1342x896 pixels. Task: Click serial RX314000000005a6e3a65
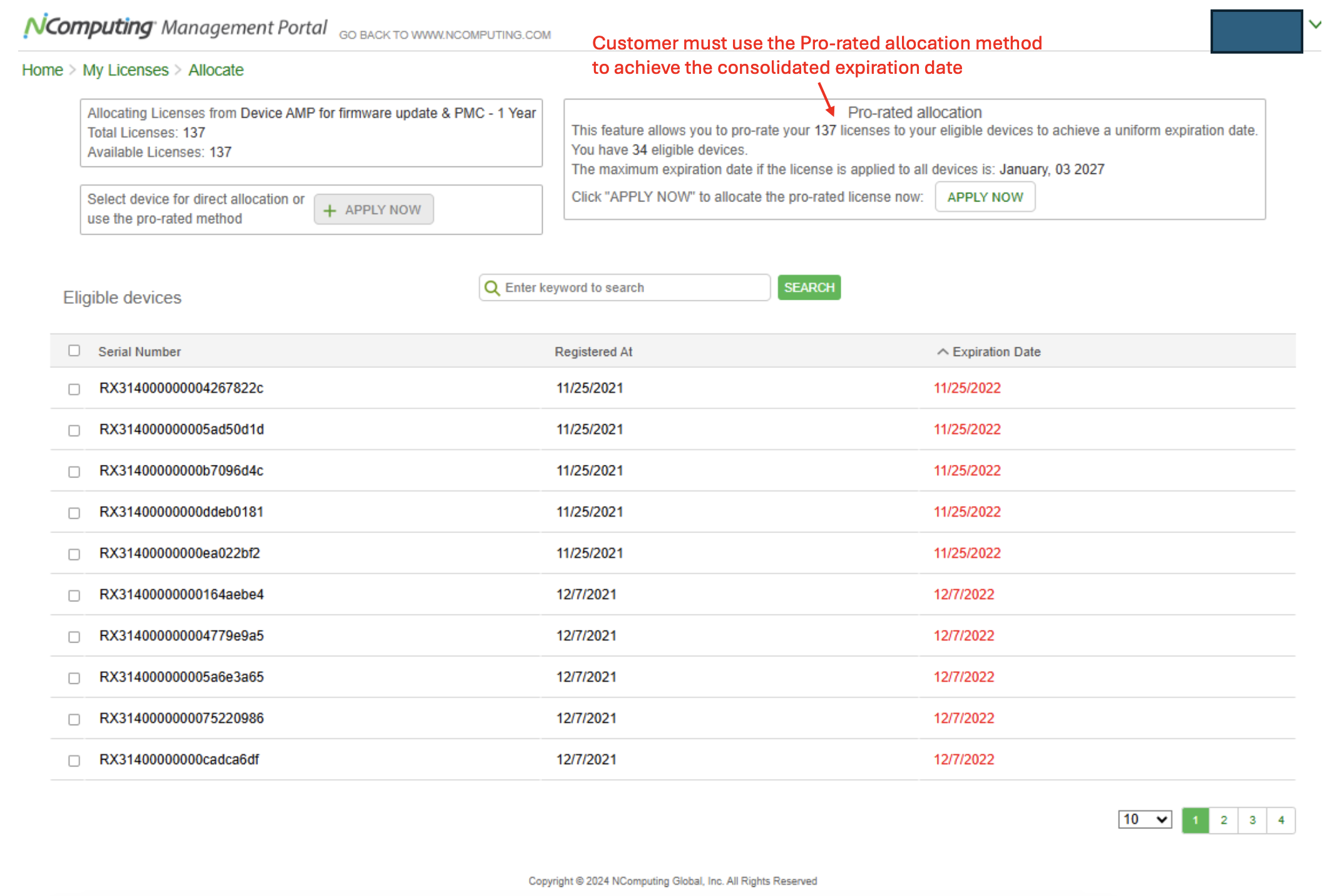tap(182, 677)
